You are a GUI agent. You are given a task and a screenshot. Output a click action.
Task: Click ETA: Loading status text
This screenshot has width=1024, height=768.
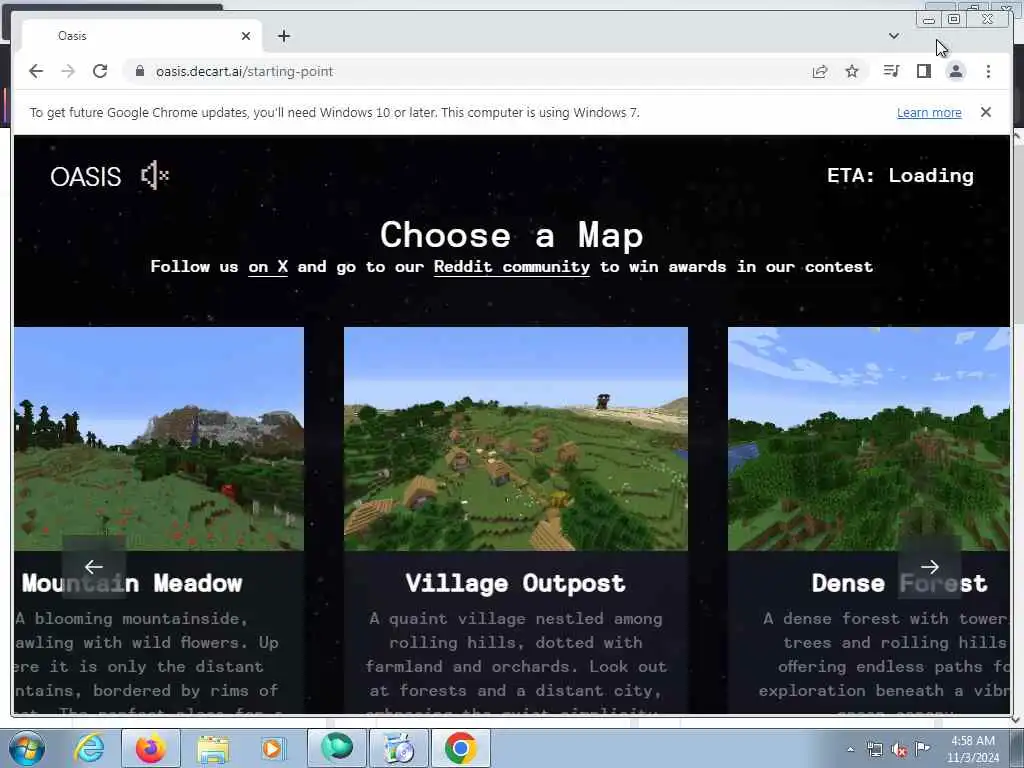[x=900, y=175]
